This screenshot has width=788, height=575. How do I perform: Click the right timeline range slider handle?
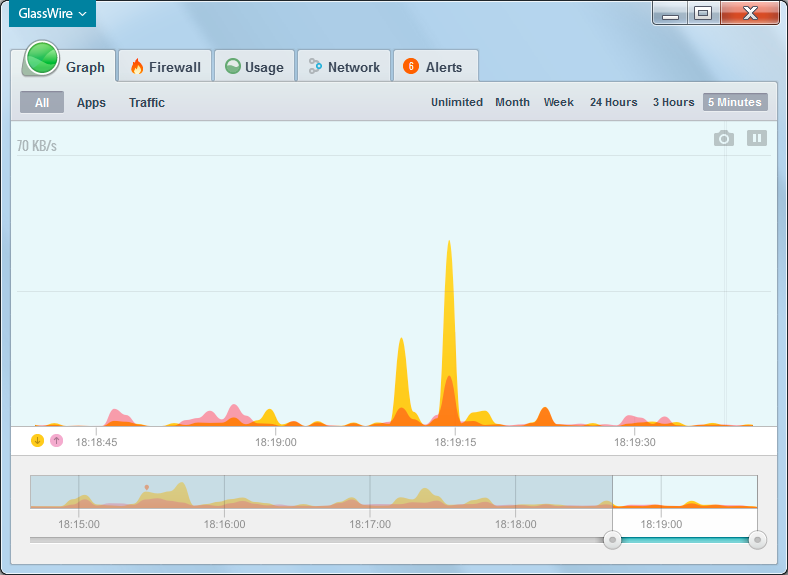coord(757,540)
